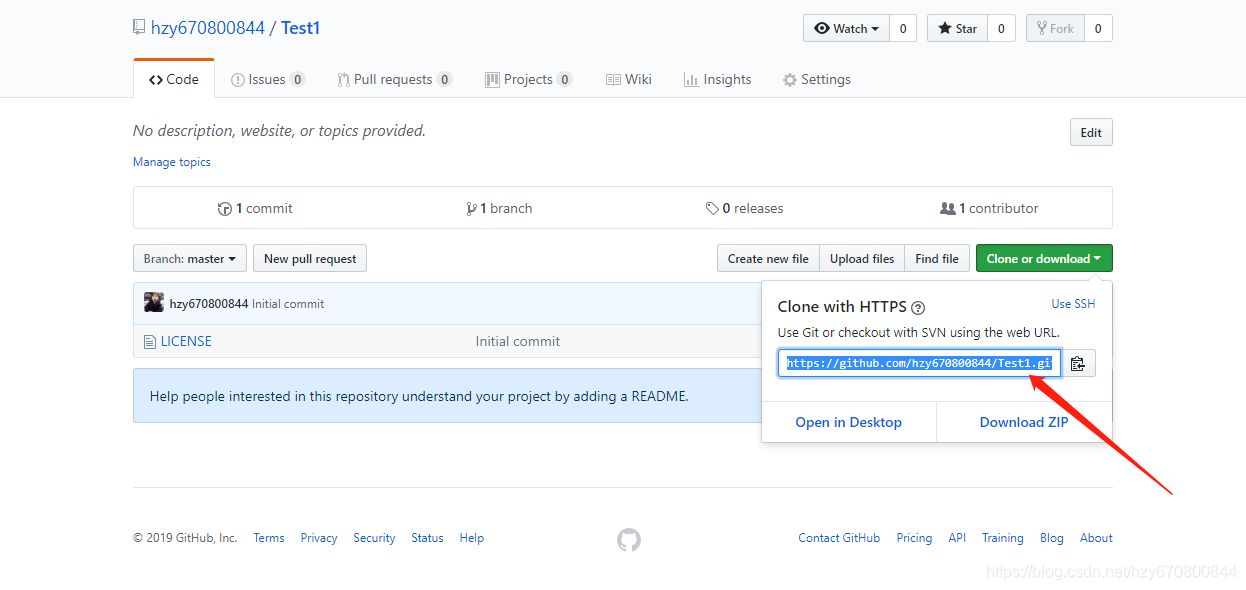This screenshot has width=1246, height=590.
Task: Open the Insights tab
Action: [717, 79]
